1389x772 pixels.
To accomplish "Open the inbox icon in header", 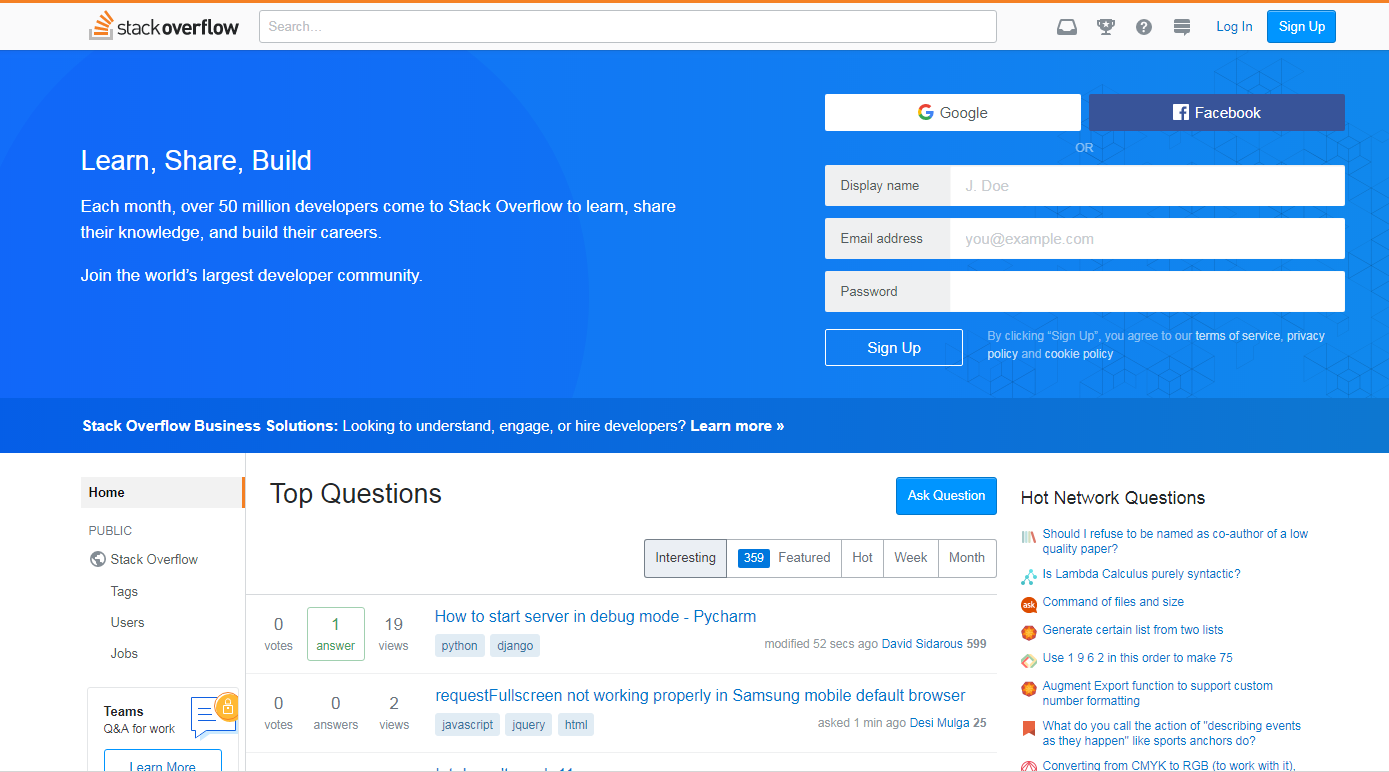I will click(x=1067, y=27).
